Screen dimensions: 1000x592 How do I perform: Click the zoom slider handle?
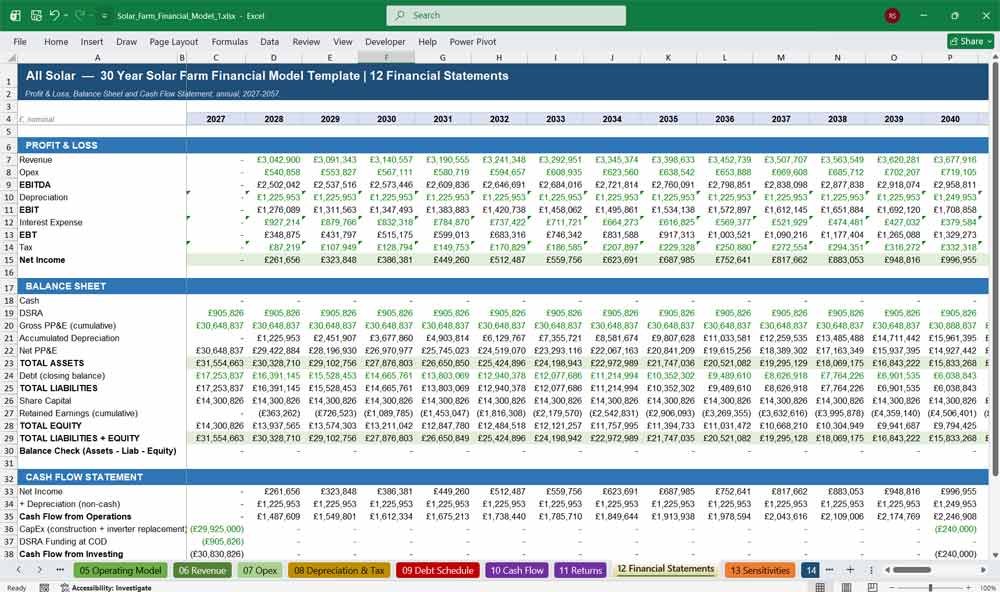click(930, 587)
